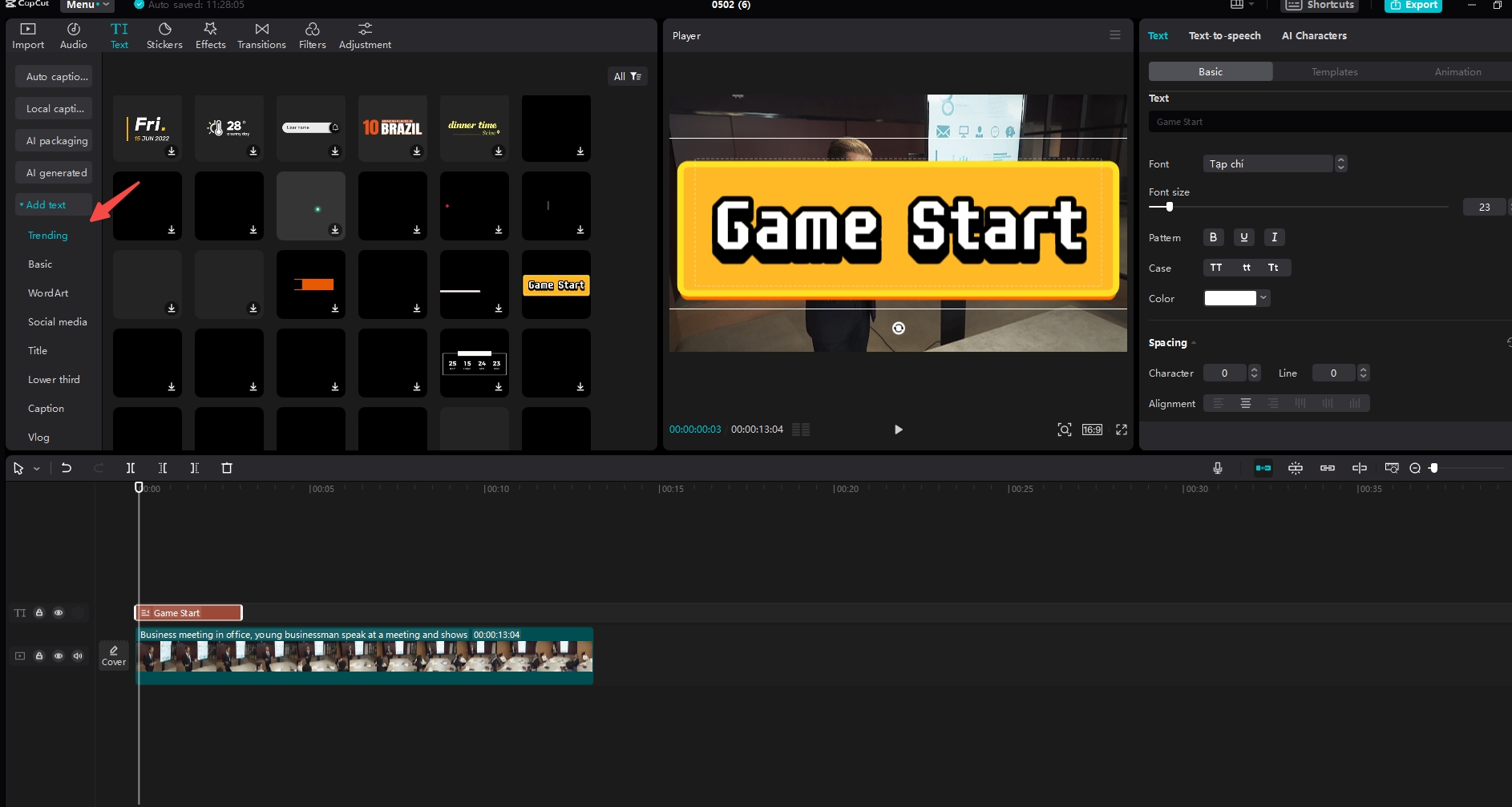Toggle visibility of the text track

[59, 612]
